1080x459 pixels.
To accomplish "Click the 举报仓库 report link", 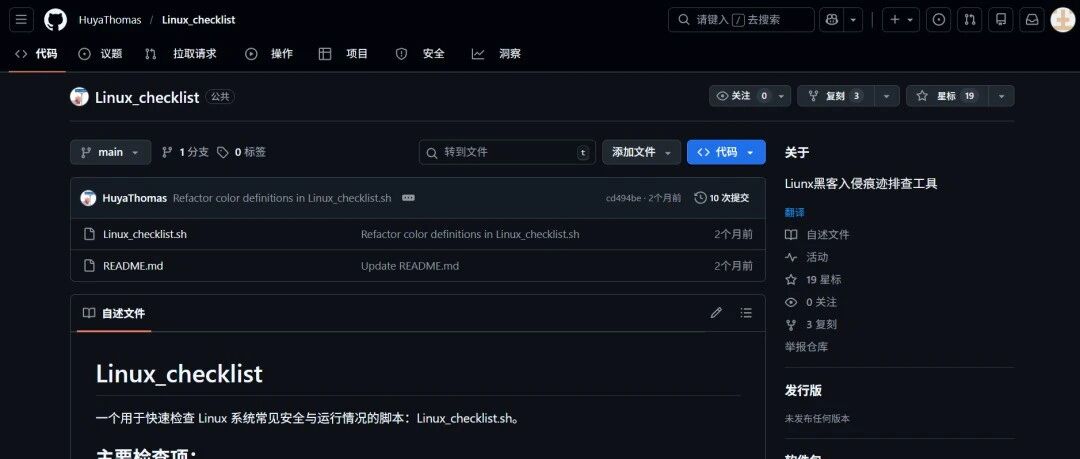I will click(807, 347).
